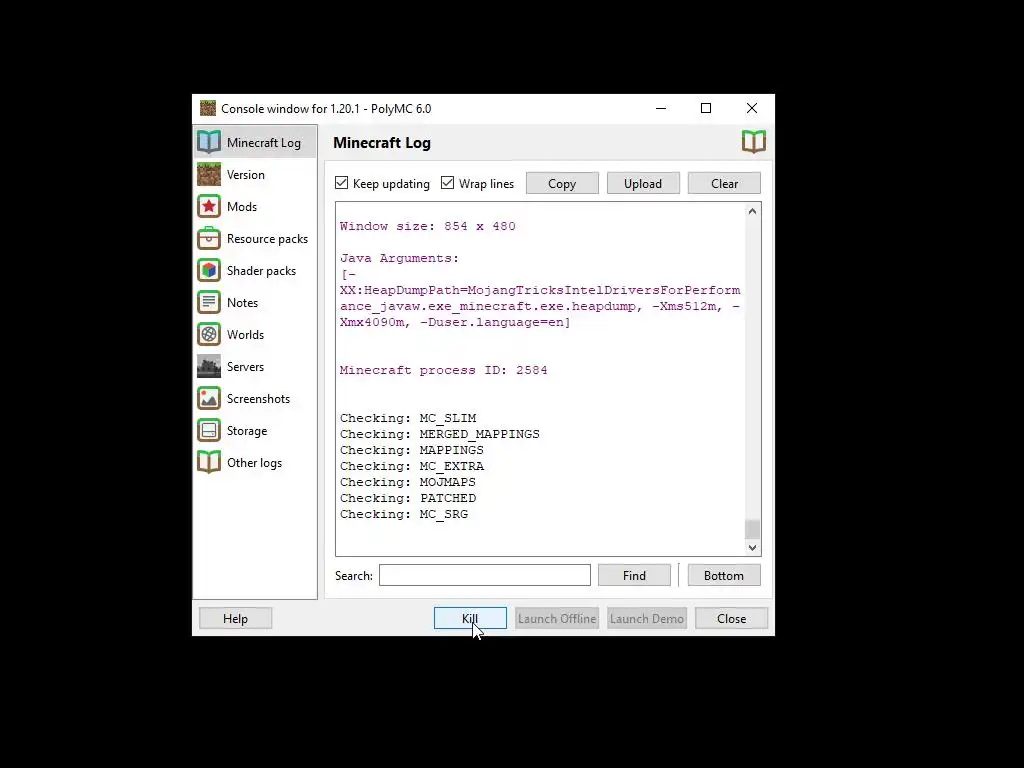The image size is (1024, 768).
Task: Click the Version grass block icon
Action: 209,174
